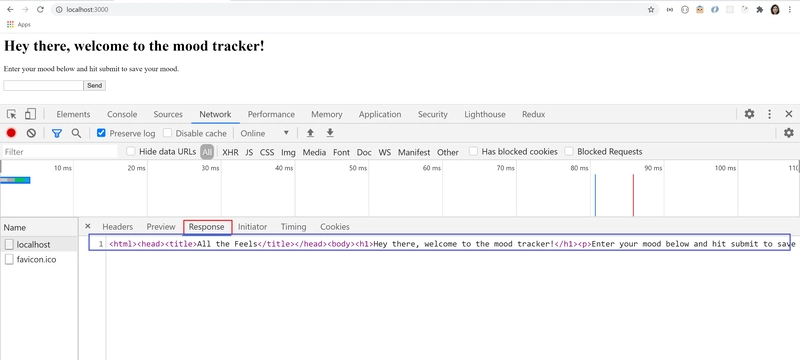
Task: Select the favicon.ico request row
Action: [x=39, y=260]
